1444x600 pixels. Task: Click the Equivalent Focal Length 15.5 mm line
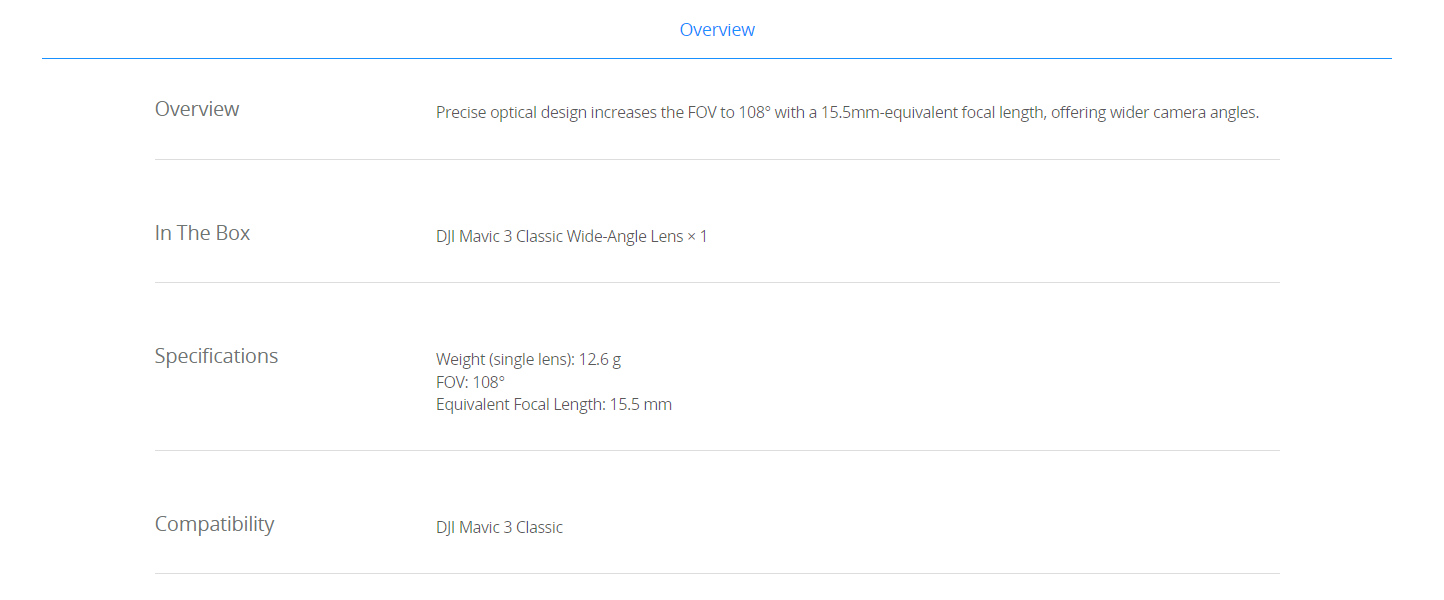pos(553,405)
